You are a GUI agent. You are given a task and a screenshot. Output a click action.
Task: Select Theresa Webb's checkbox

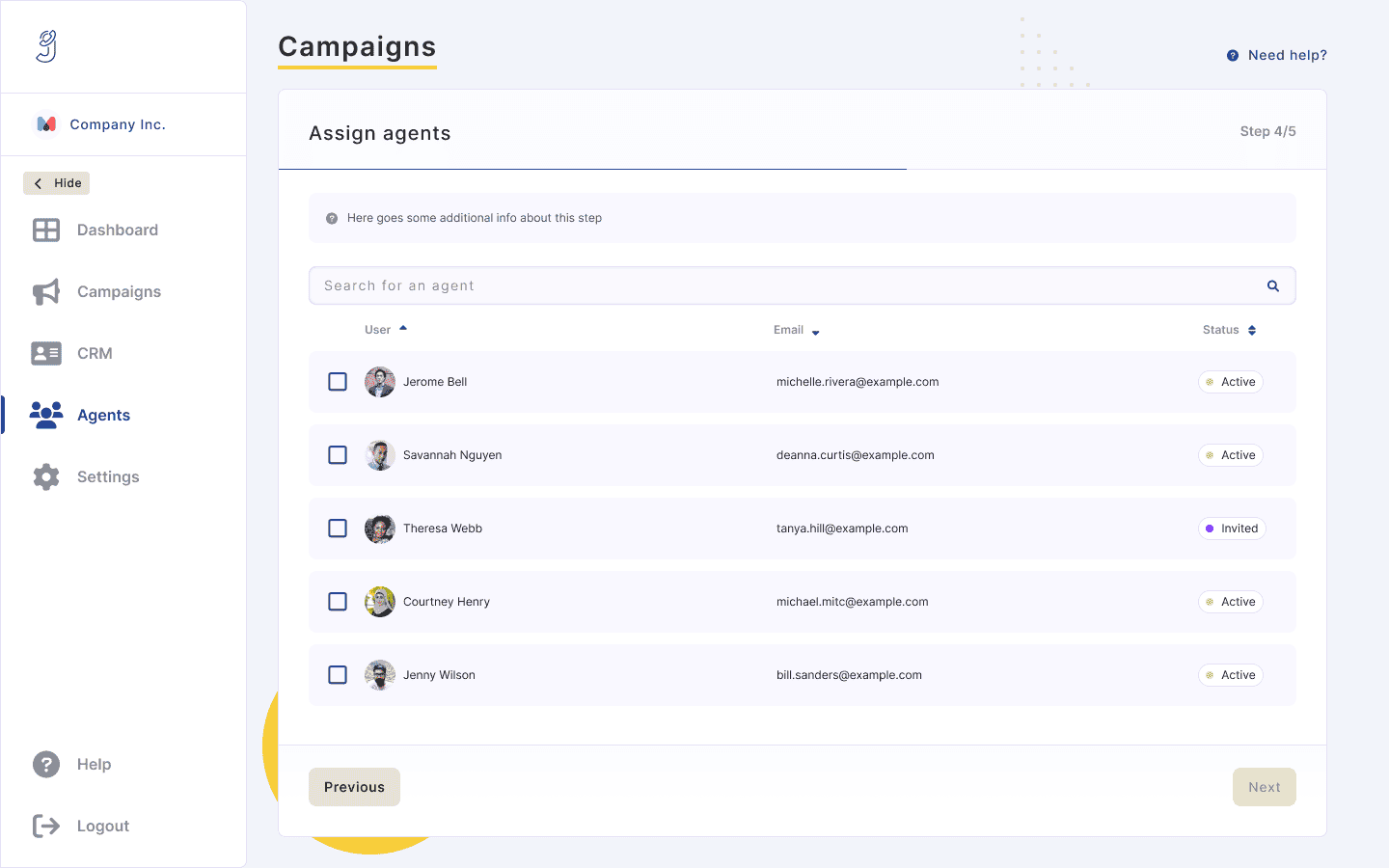point(338,529)
